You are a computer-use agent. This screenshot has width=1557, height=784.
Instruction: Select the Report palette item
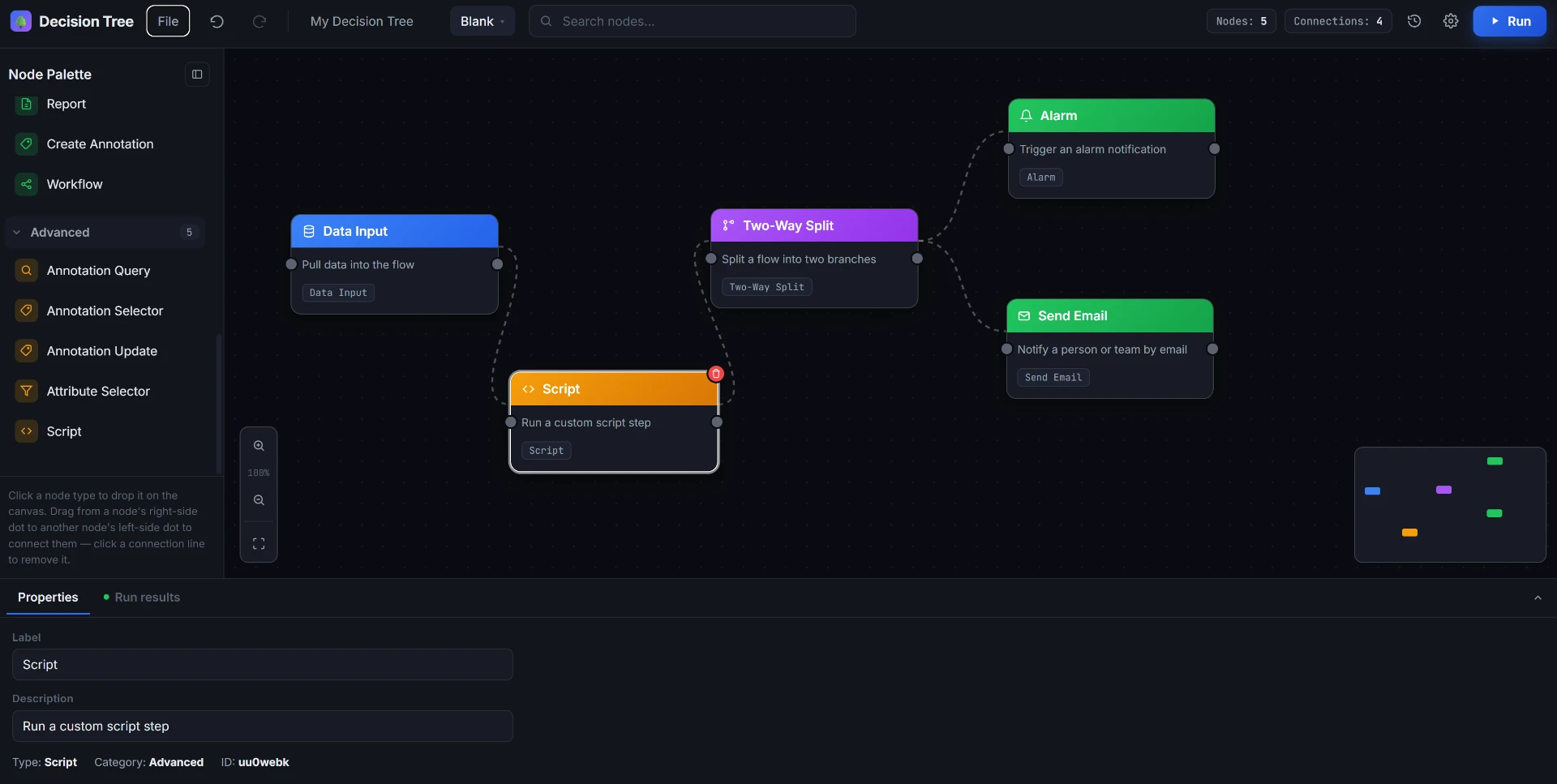point(105,104)
